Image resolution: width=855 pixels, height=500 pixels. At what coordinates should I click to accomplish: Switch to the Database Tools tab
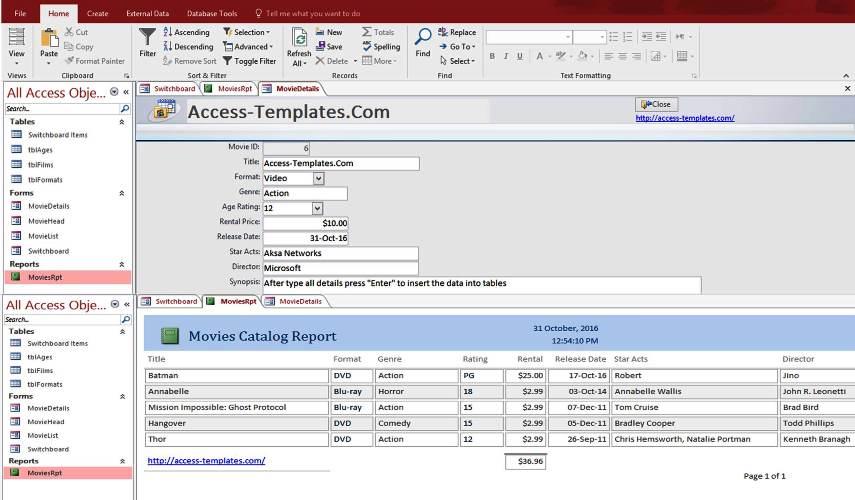click(x=212, y=13)
